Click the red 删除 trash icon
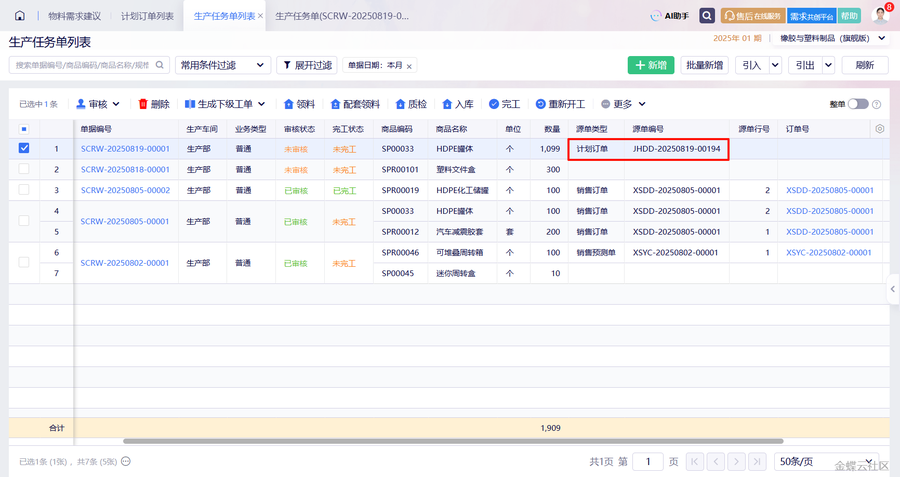This screenshot has height=477, width=900. 143,104
